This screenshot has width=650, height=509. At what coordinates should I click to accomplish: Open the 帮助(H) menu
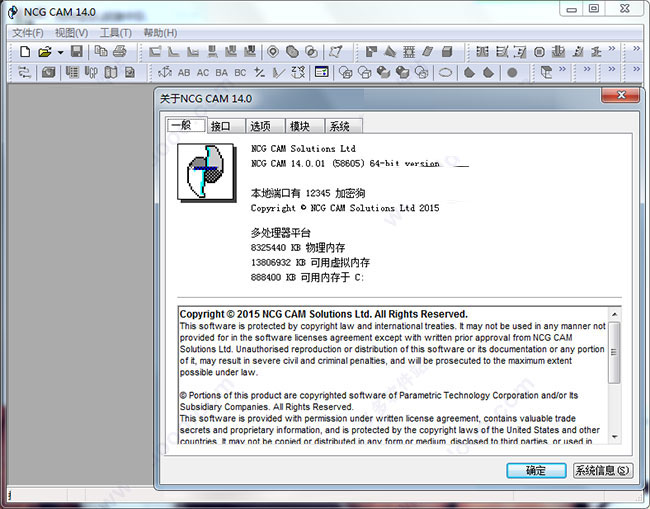point(160,33)
